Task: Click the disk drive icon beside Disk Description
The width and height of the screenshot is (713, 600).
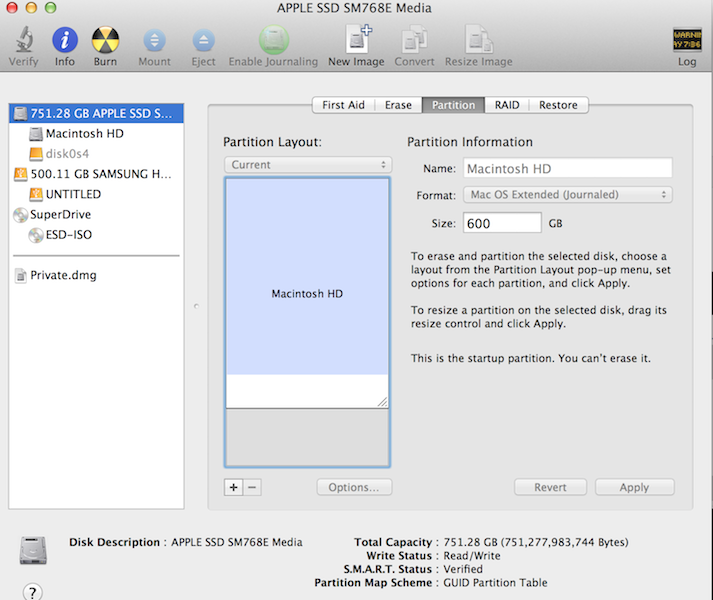Action: click(x=33, y=550)
